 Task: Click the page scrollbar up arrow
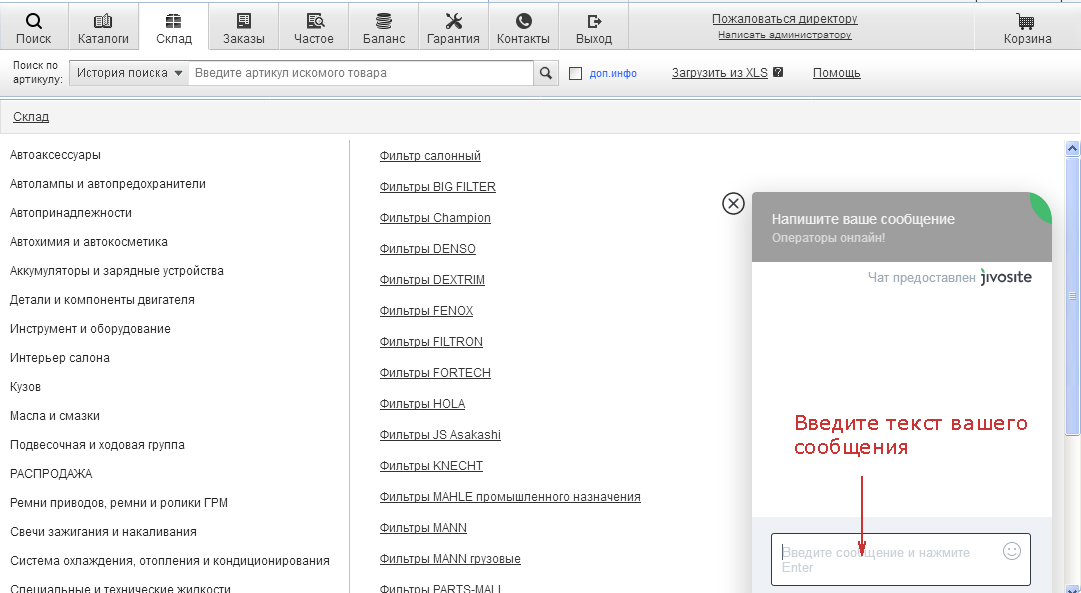[x=1073, y=149]
